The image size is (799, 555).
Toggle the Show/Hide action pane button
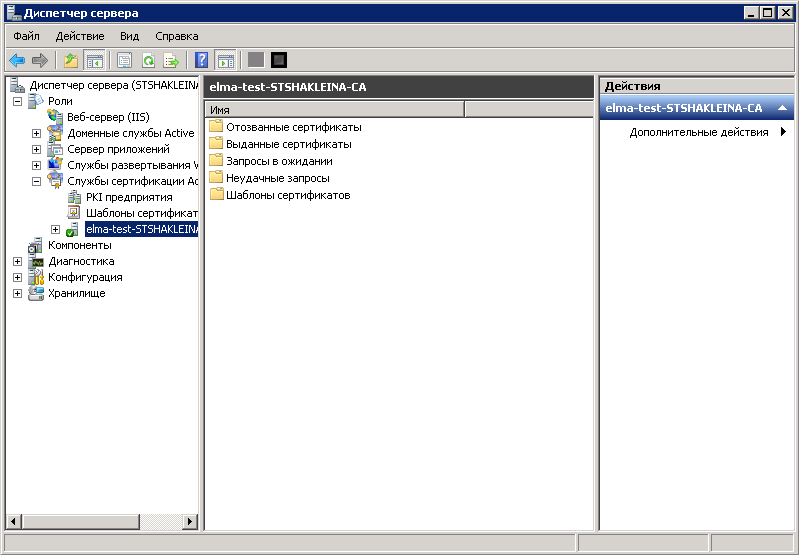(x=225, y=60)
